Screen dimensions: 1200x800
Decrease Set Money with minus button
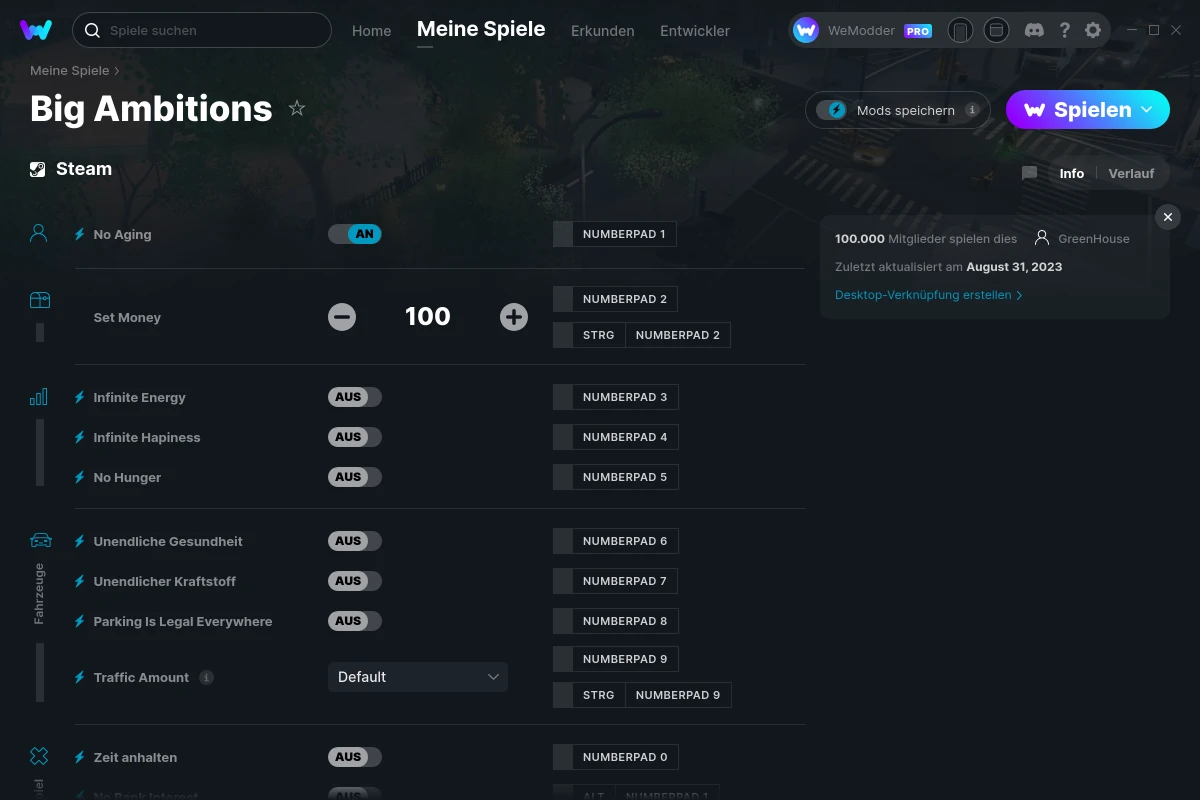click(x=342, y=317)
